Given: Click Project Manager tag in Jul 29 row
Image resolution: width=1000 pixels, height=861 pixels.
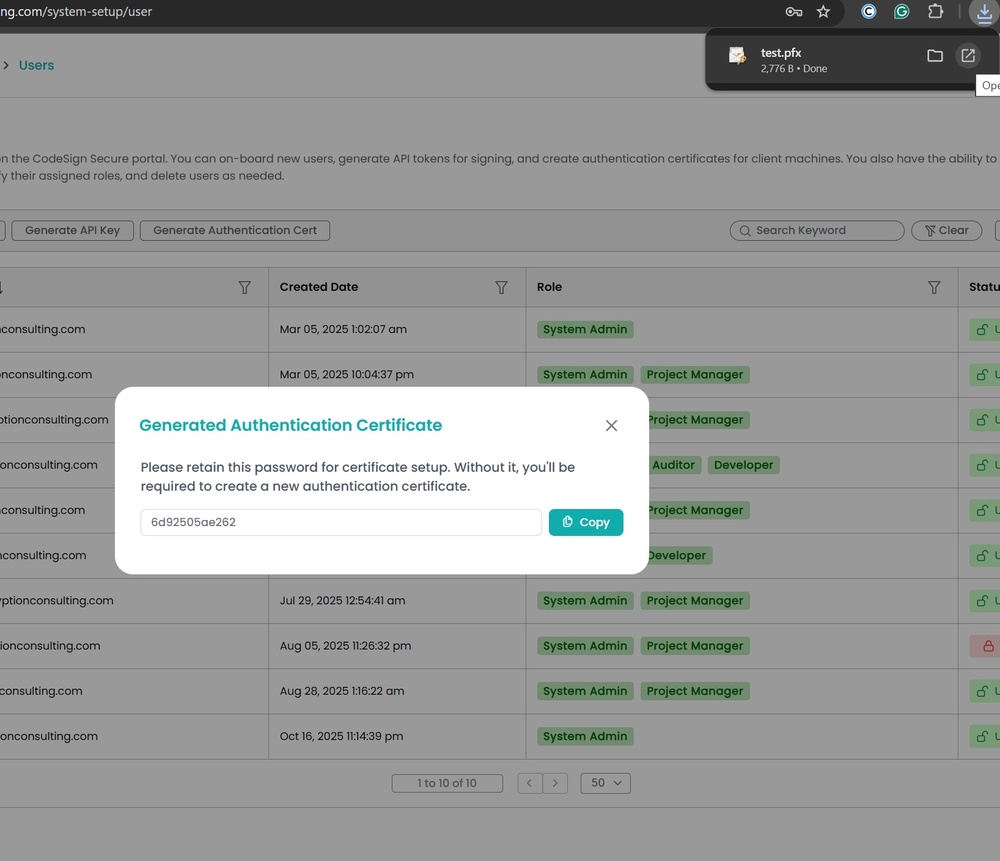Looking at the screenshot, I should tap(695, 600).
